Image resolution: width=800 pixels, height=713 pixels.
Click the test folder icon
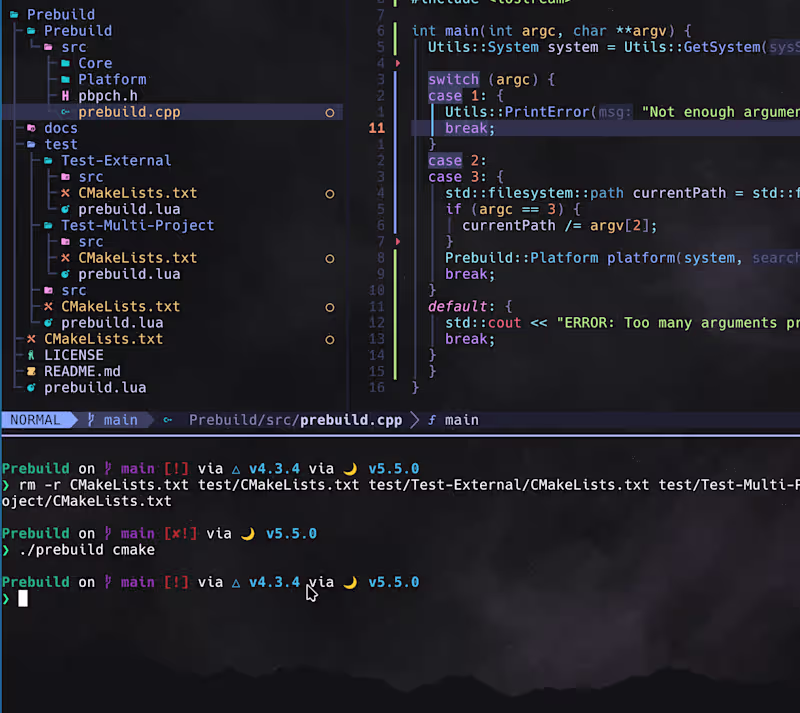[31, 144]
